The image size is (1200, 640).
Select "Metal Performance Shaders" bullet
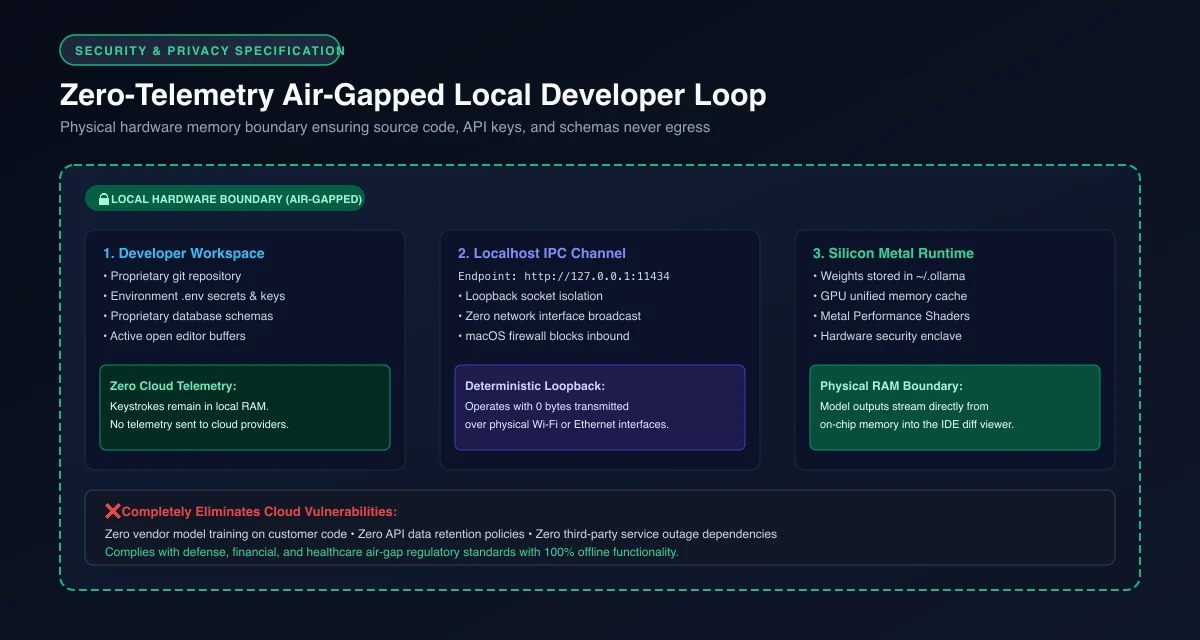(x=891, y=316)
